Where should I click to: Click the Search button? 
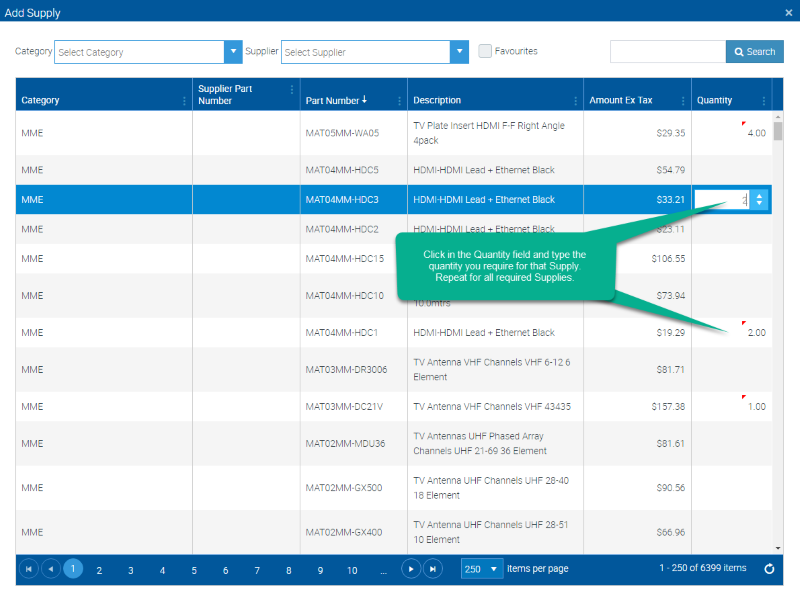click(x=755, y=52)
